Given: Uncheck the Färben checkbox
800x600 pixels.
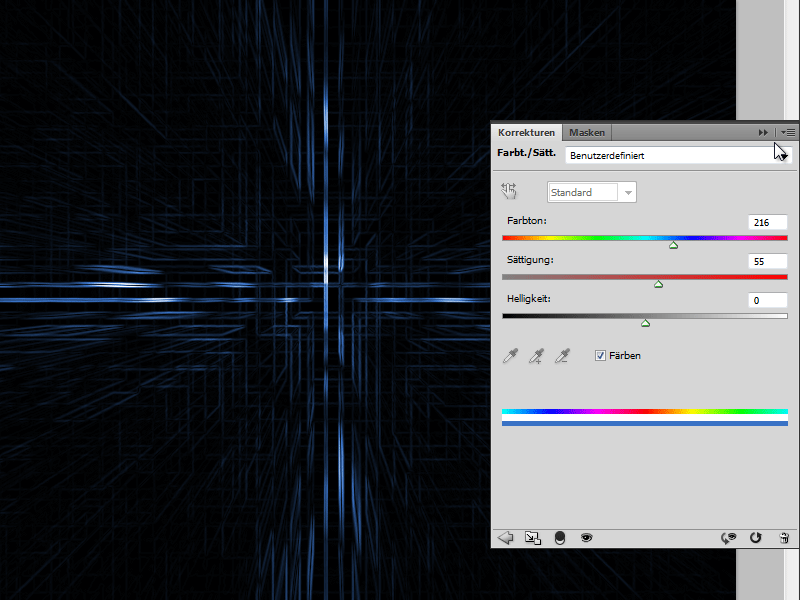Looking at the screenshot, I should (601, 356).
